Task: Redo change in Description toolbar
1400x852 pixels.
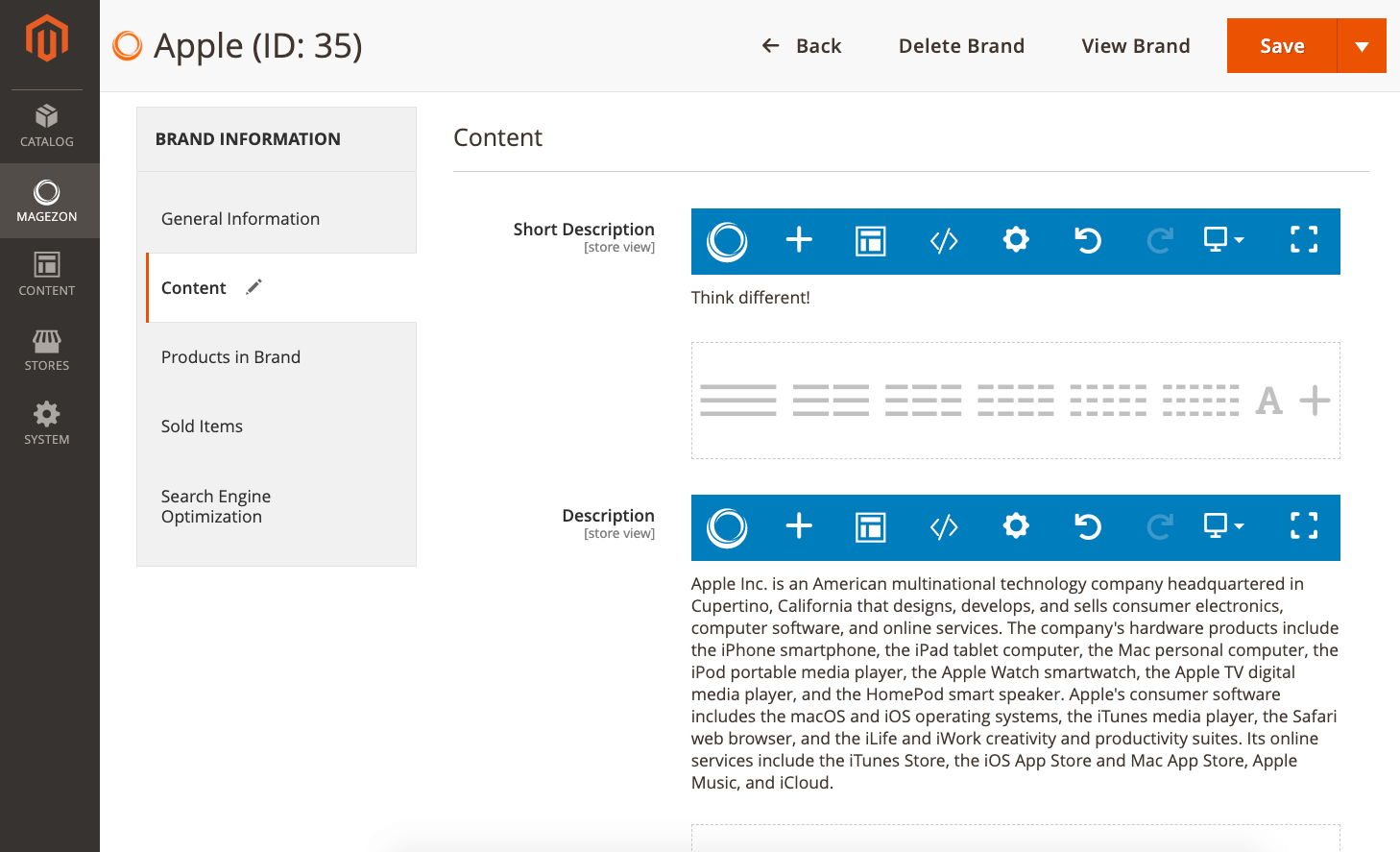Action: pos(1160,526)
